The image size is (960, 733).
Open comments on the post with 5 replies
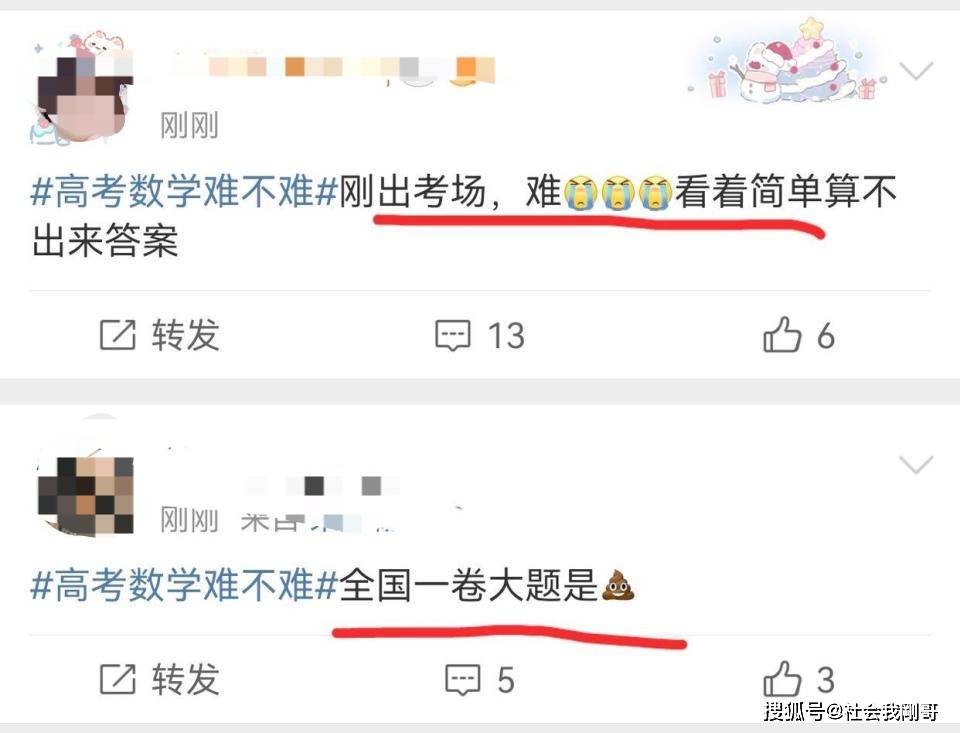tap(462, 679)
